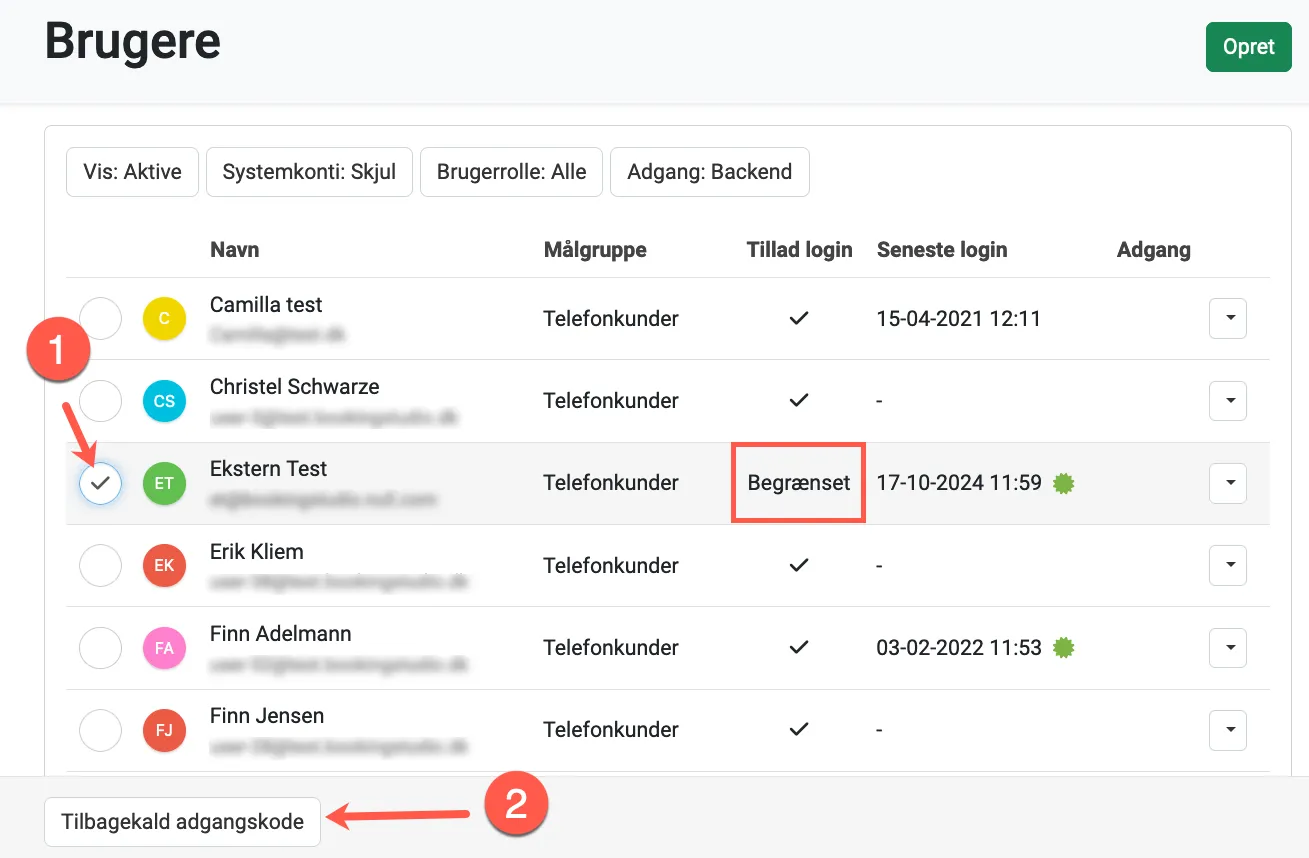The height and width of the screenshot is (858, 1309).
Task: Open the actions dropdown for Christel Schwarze
Action: (x=1227, y=400)
